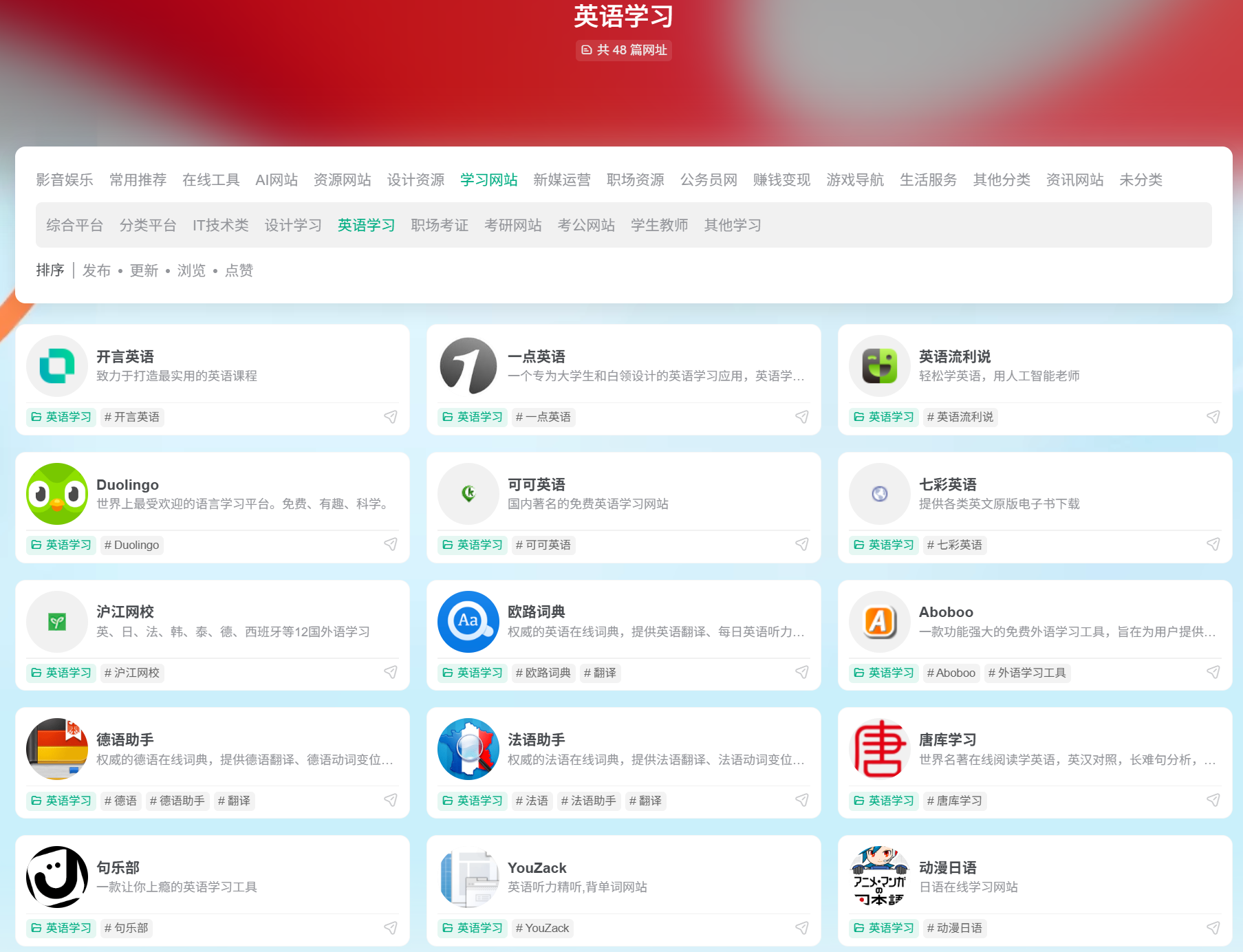Image resolution: width=1243 pixels, height=952 pixels.
Task: Click the red 唐 character logo of 唐库学习
Action: [x=880, y=749]
